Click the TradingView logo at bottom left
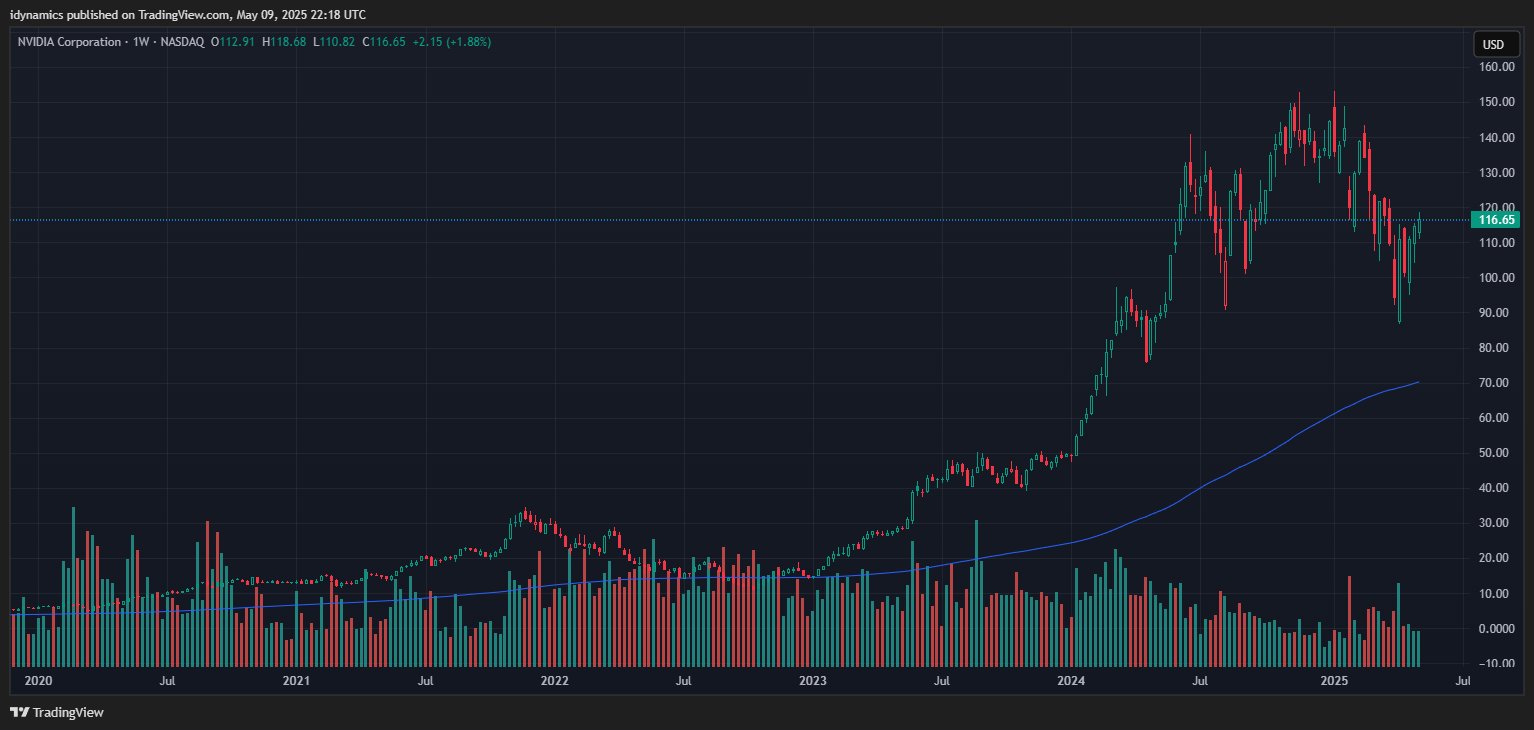The height and width of the screenshot is (730, 1534). click(x=57, y=712)
